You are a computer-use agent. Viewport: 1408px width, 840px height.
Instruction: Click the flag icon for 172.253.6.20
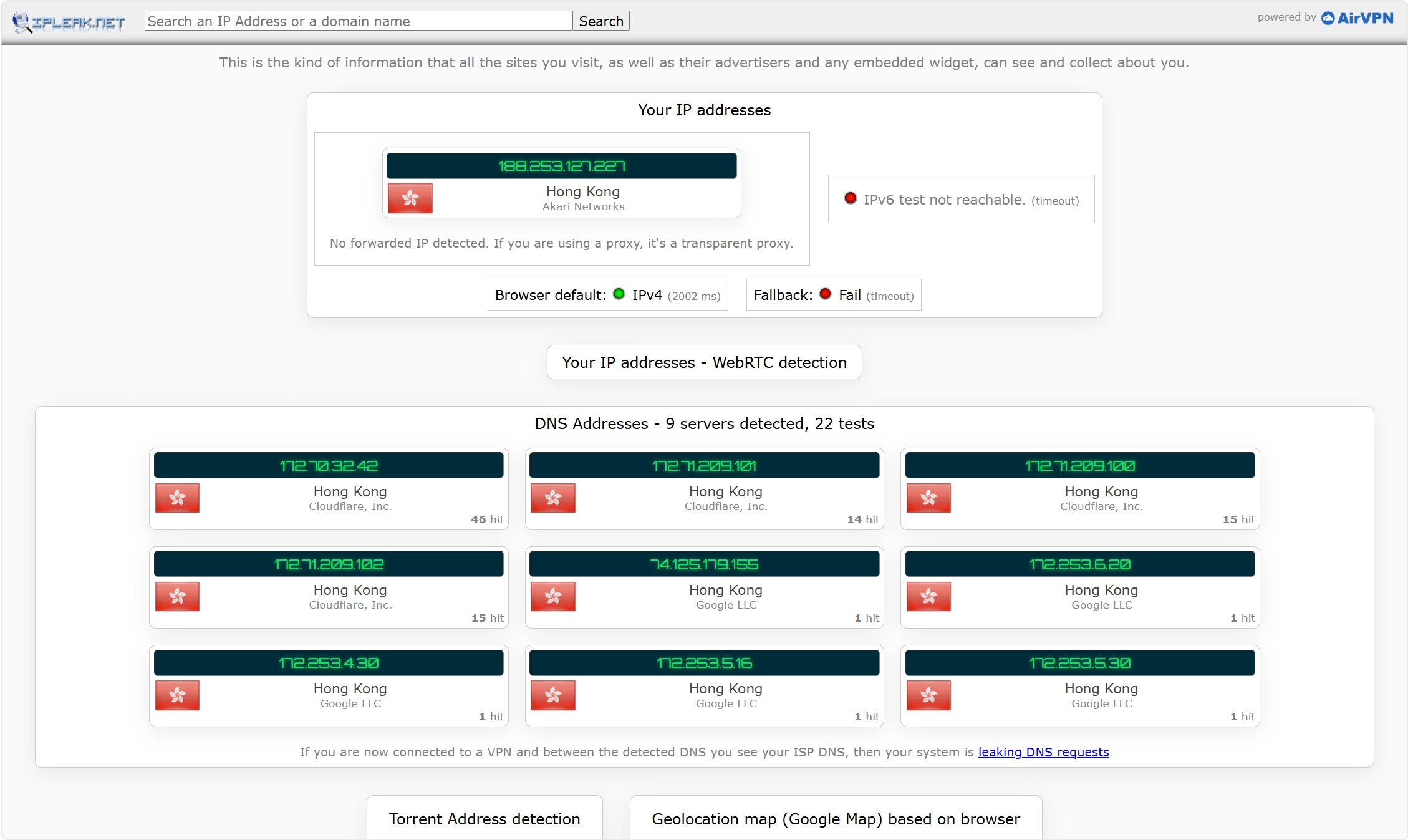[x=928, y=596]
